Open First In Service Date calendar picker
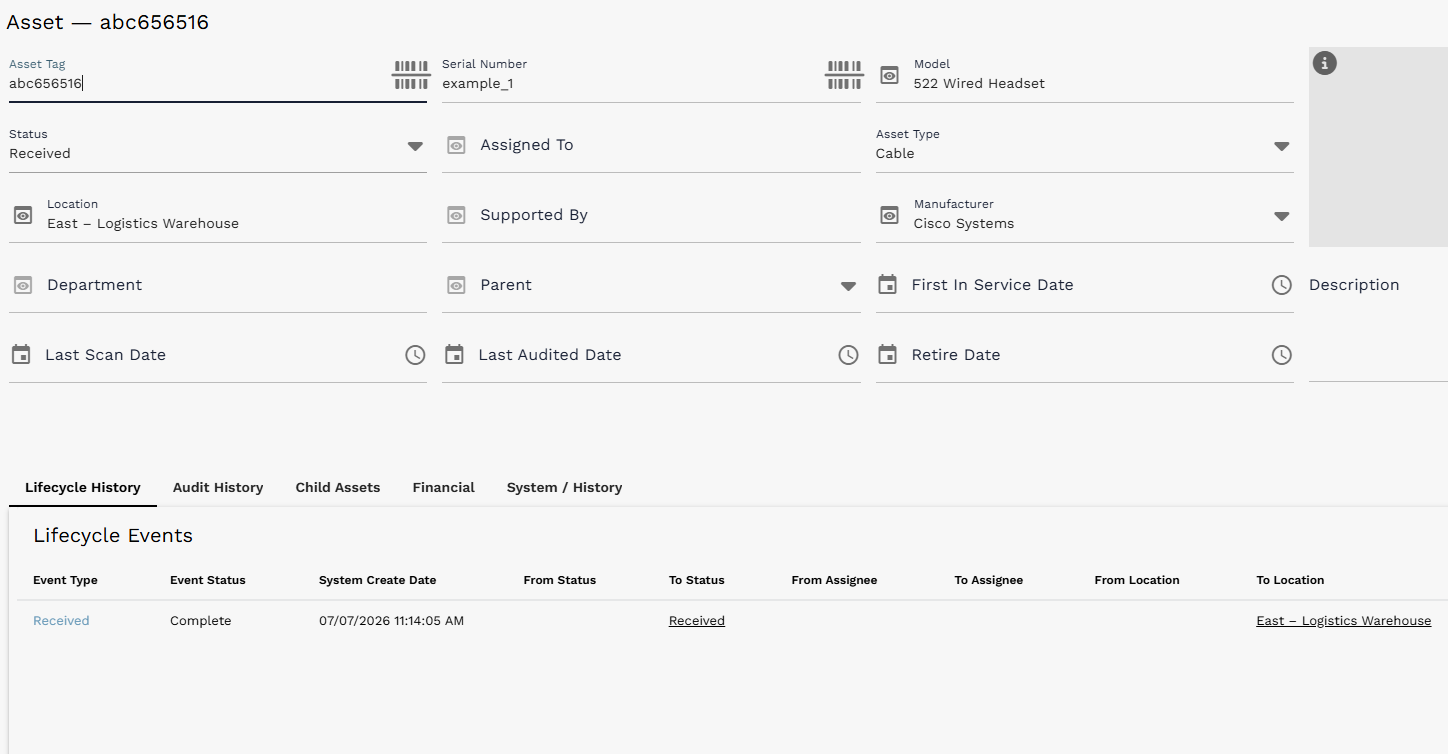Viewport: 1448px width, 754px height. [887, 285]
